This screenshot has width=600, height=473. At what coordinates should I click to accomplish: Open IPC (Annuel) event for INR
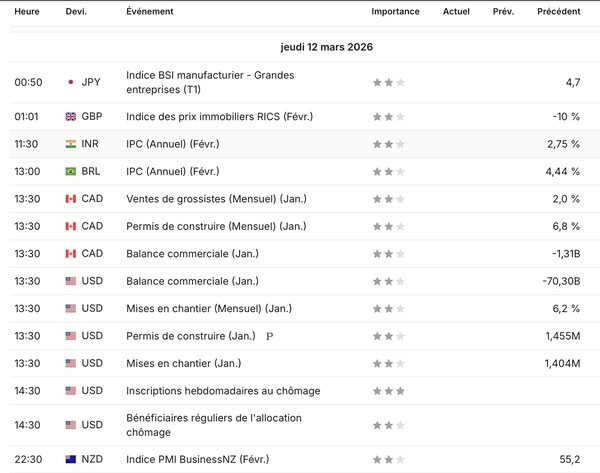[173, 144]
